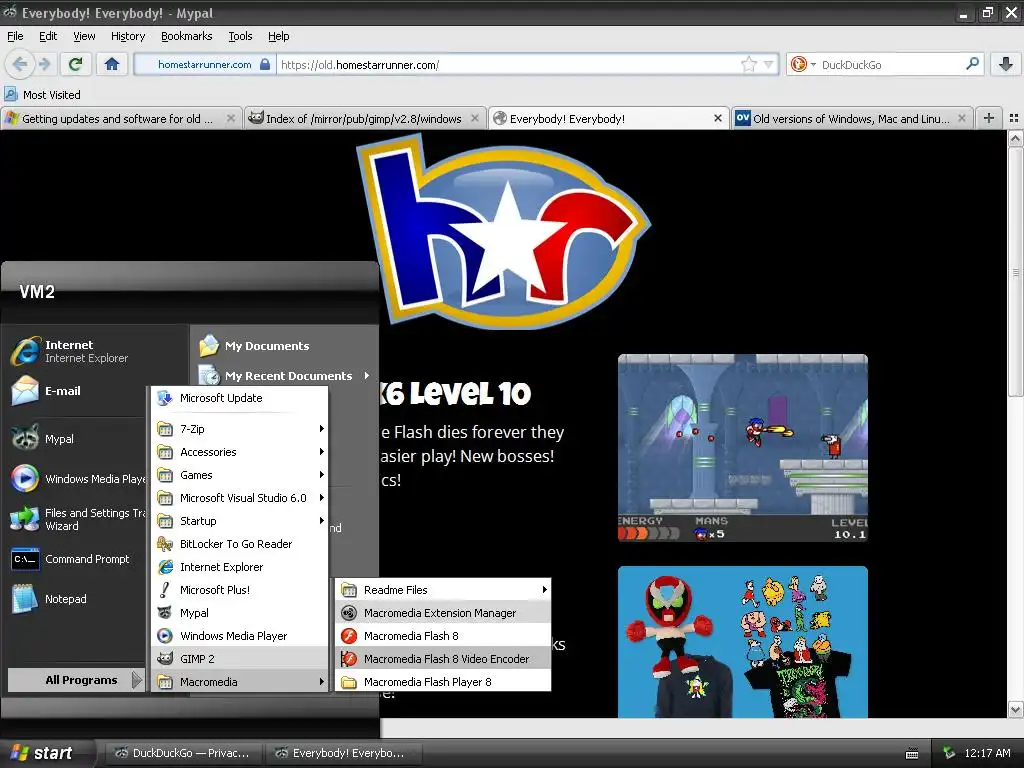Switch to the Old versions of Windows tab
Viewport: 1024px width, 768px height.
(852, 118)
